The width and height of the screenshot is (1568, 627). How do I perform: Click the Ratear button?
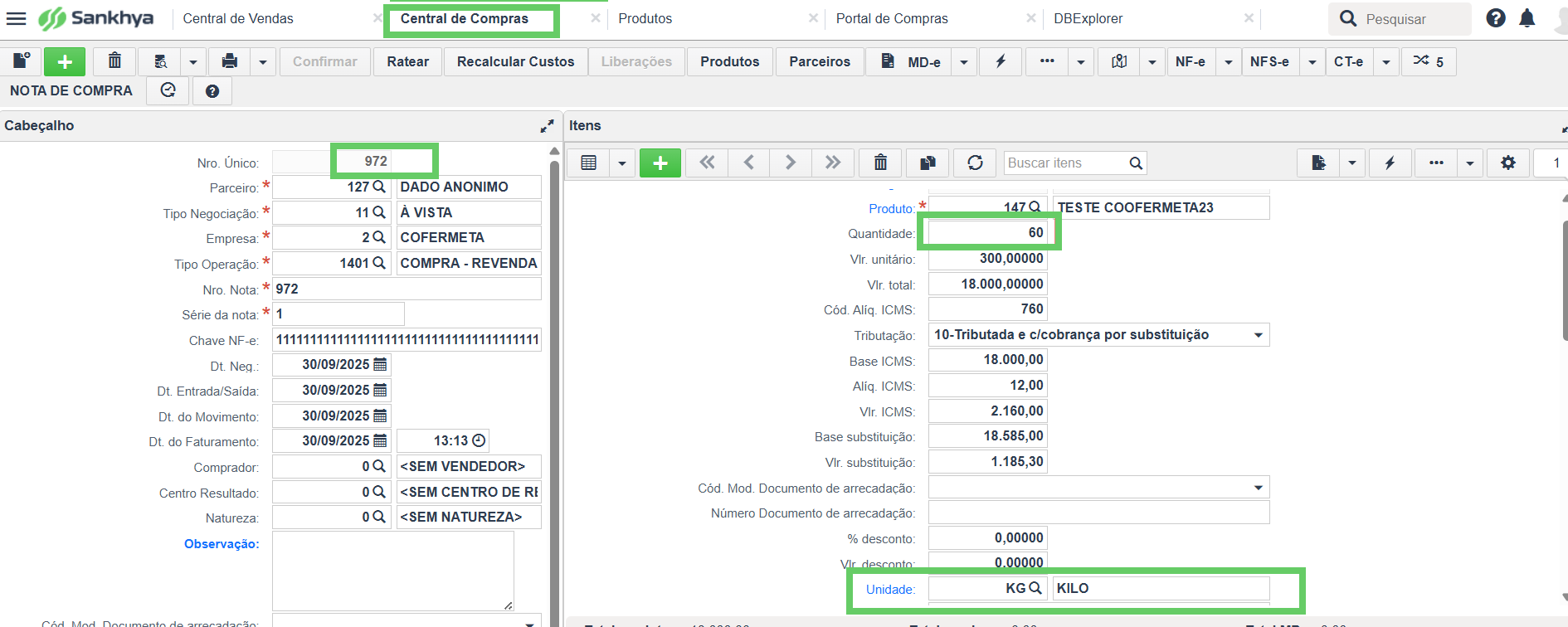(408, 61)
